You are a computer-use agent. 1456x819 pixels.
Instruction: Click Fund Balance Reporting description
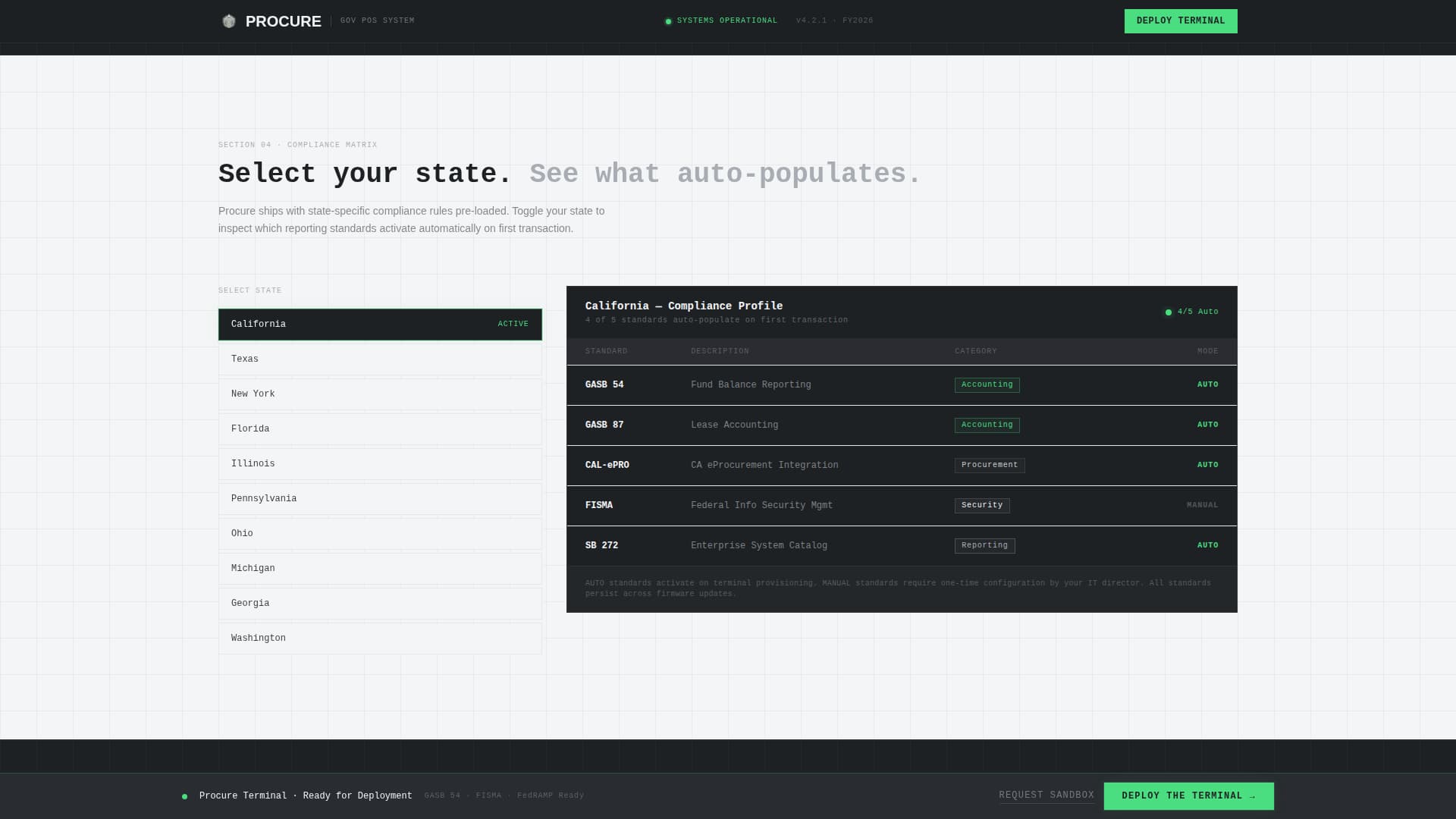point(751,385)
